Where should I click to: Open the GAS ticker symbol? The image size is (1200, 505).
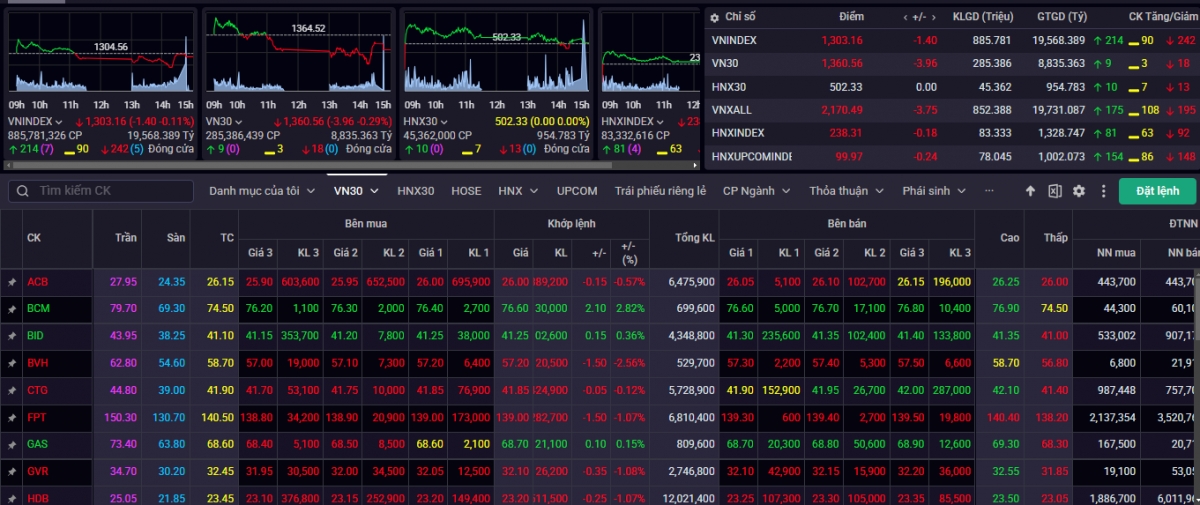[37, 445]
